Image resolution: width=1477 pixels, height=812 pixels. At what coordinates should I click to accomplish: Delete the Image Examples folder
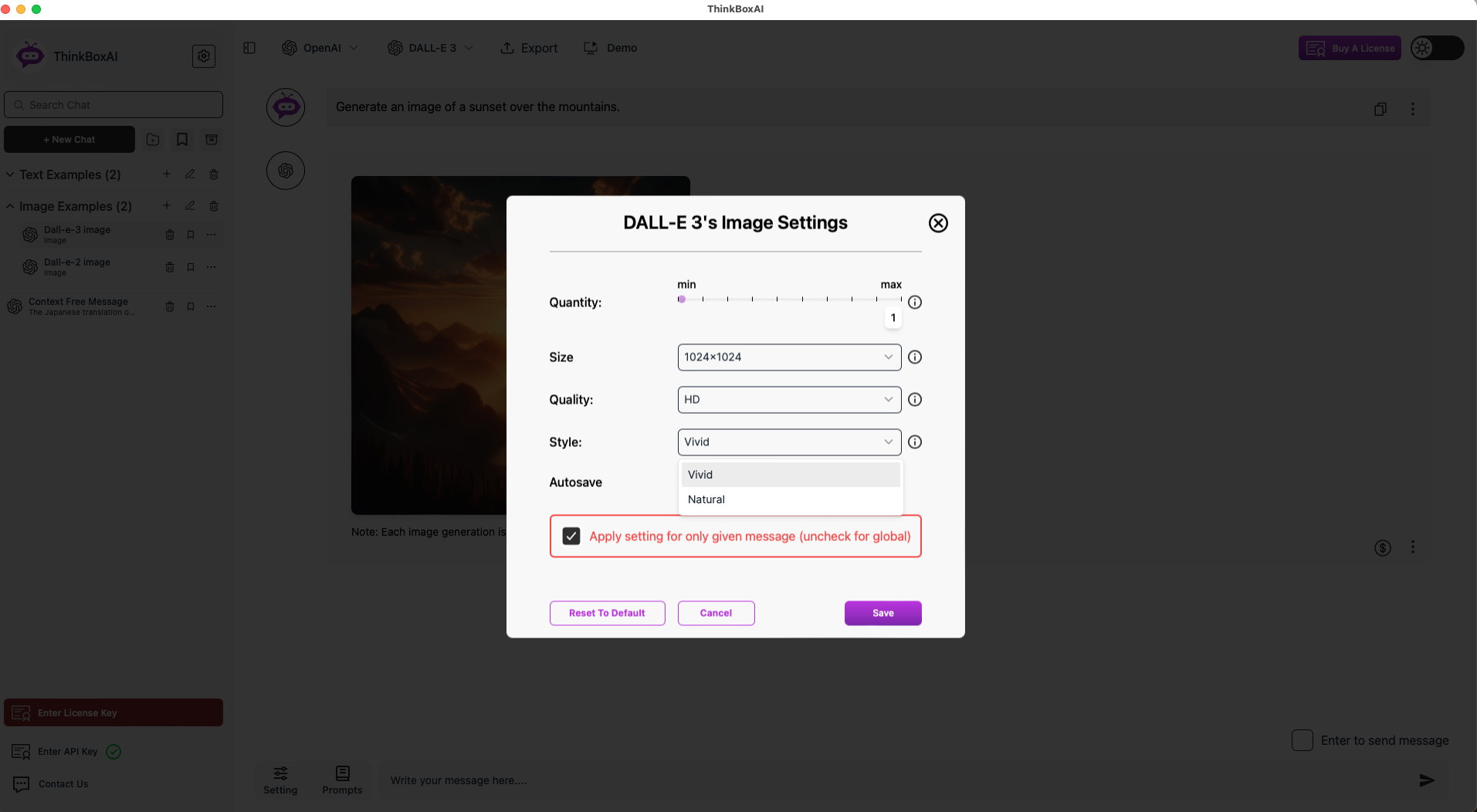[x=214, y=206]
